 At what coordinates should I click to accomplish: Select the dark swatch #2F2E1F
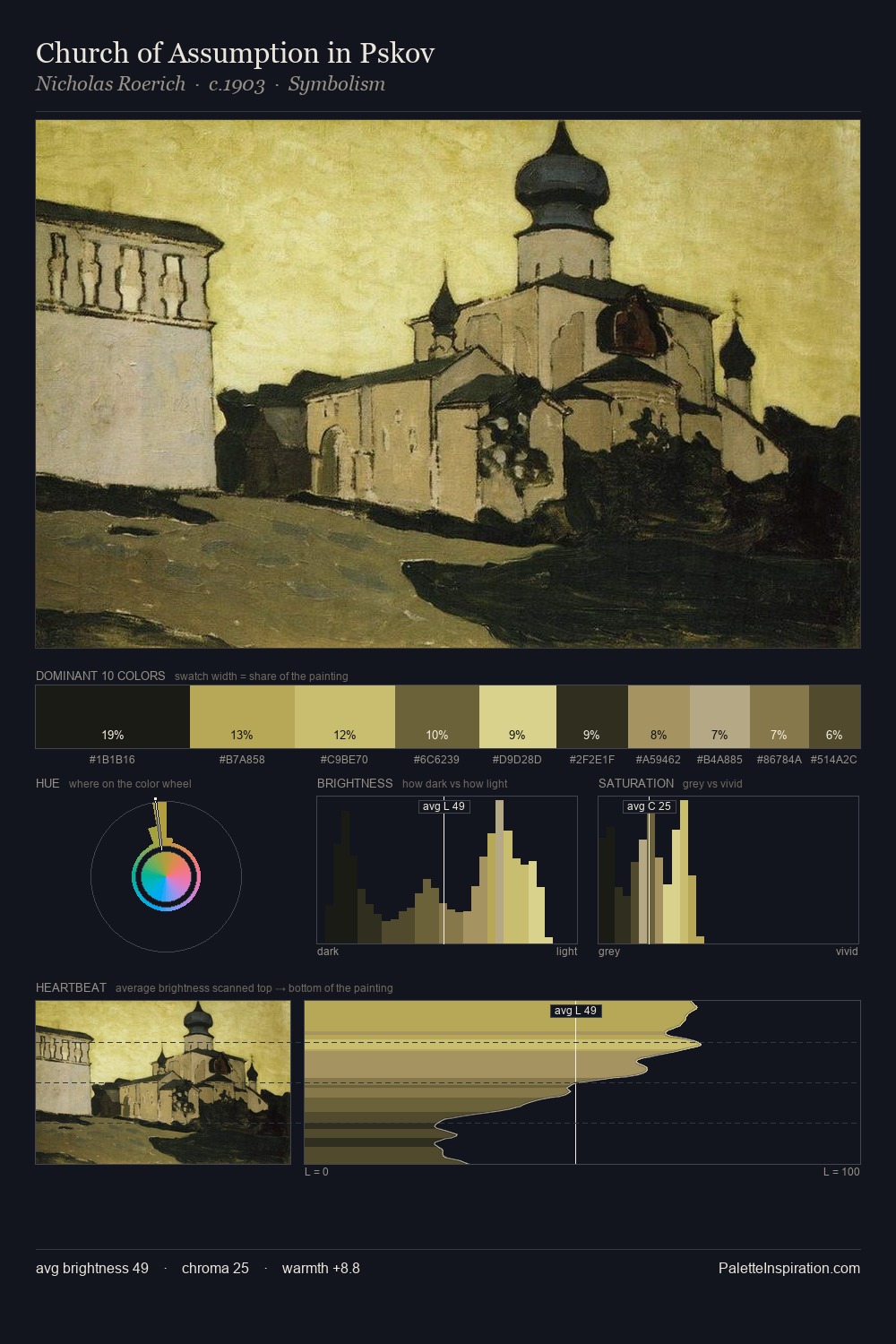point(592,717)
